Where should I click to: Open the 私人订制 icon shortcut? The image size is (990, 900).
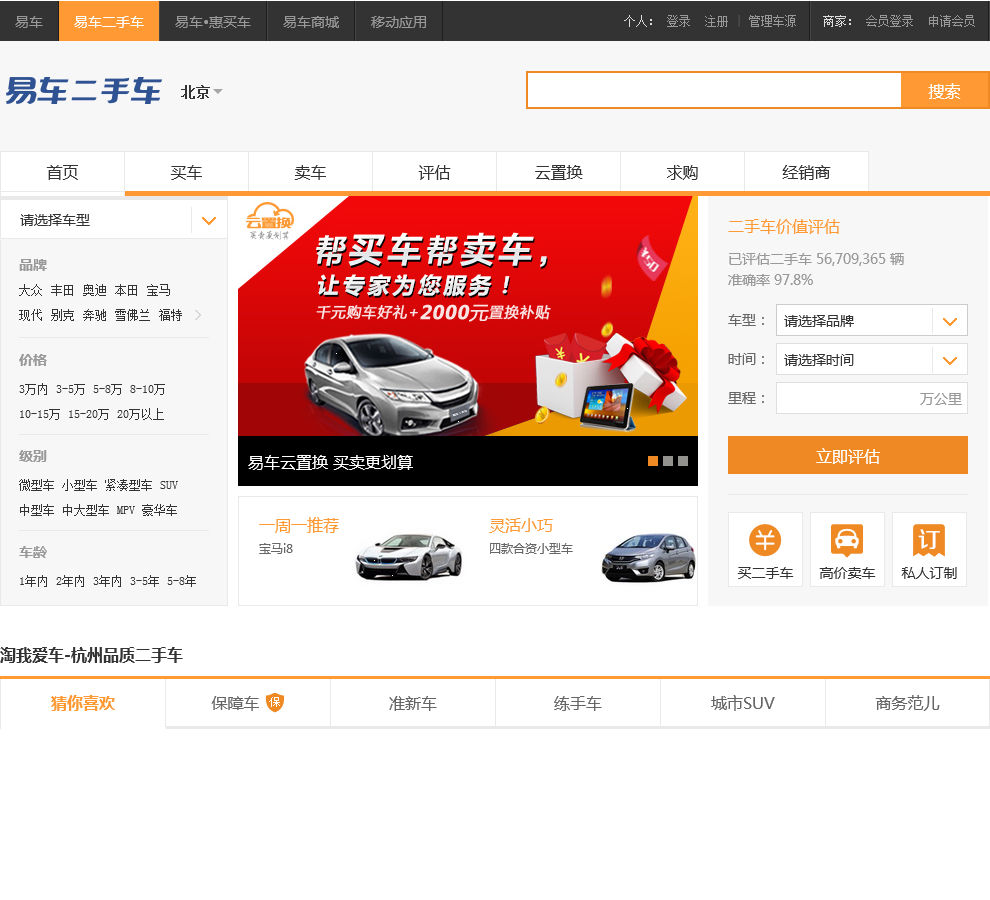[x=929, y=549]
